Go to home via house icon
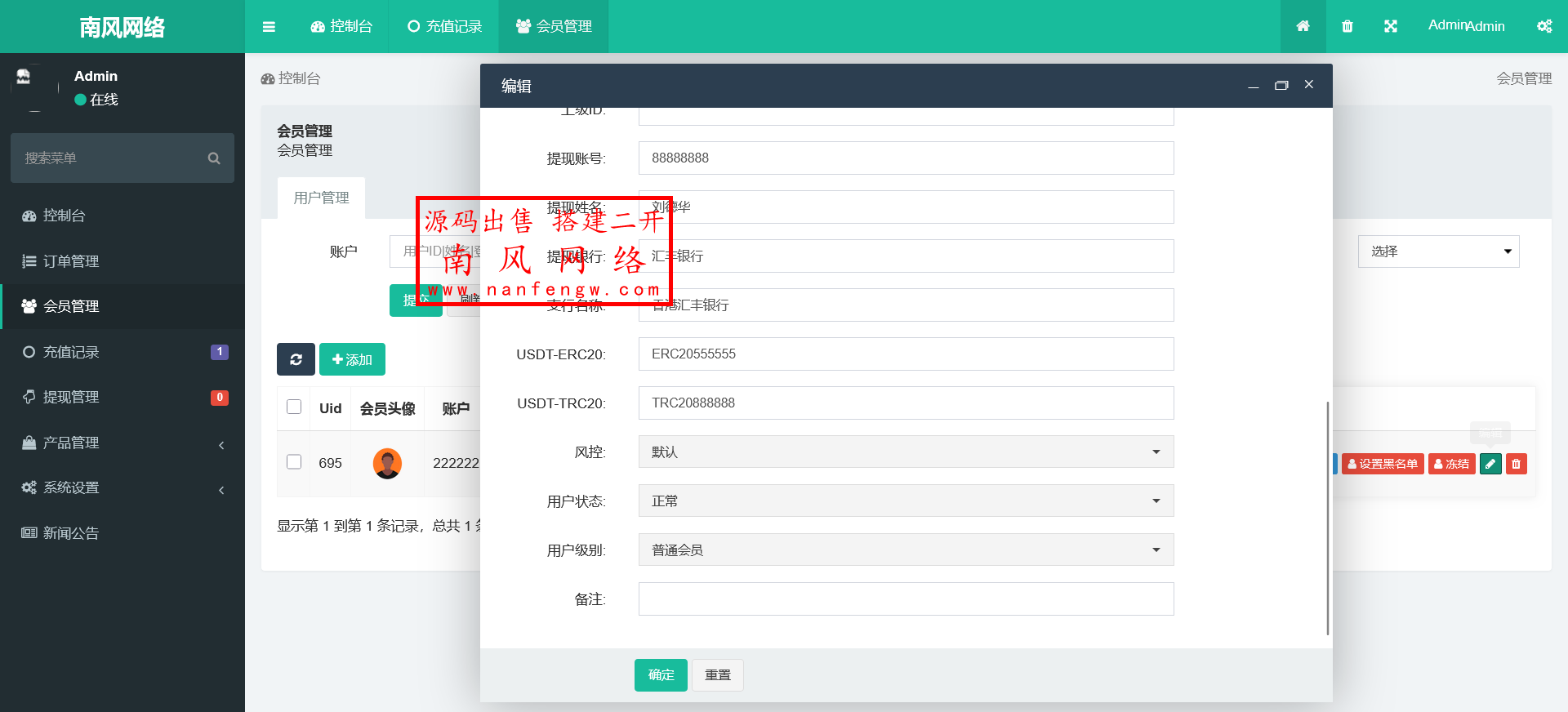This screenshot has height=712, width=1568. pos(1303,26)
